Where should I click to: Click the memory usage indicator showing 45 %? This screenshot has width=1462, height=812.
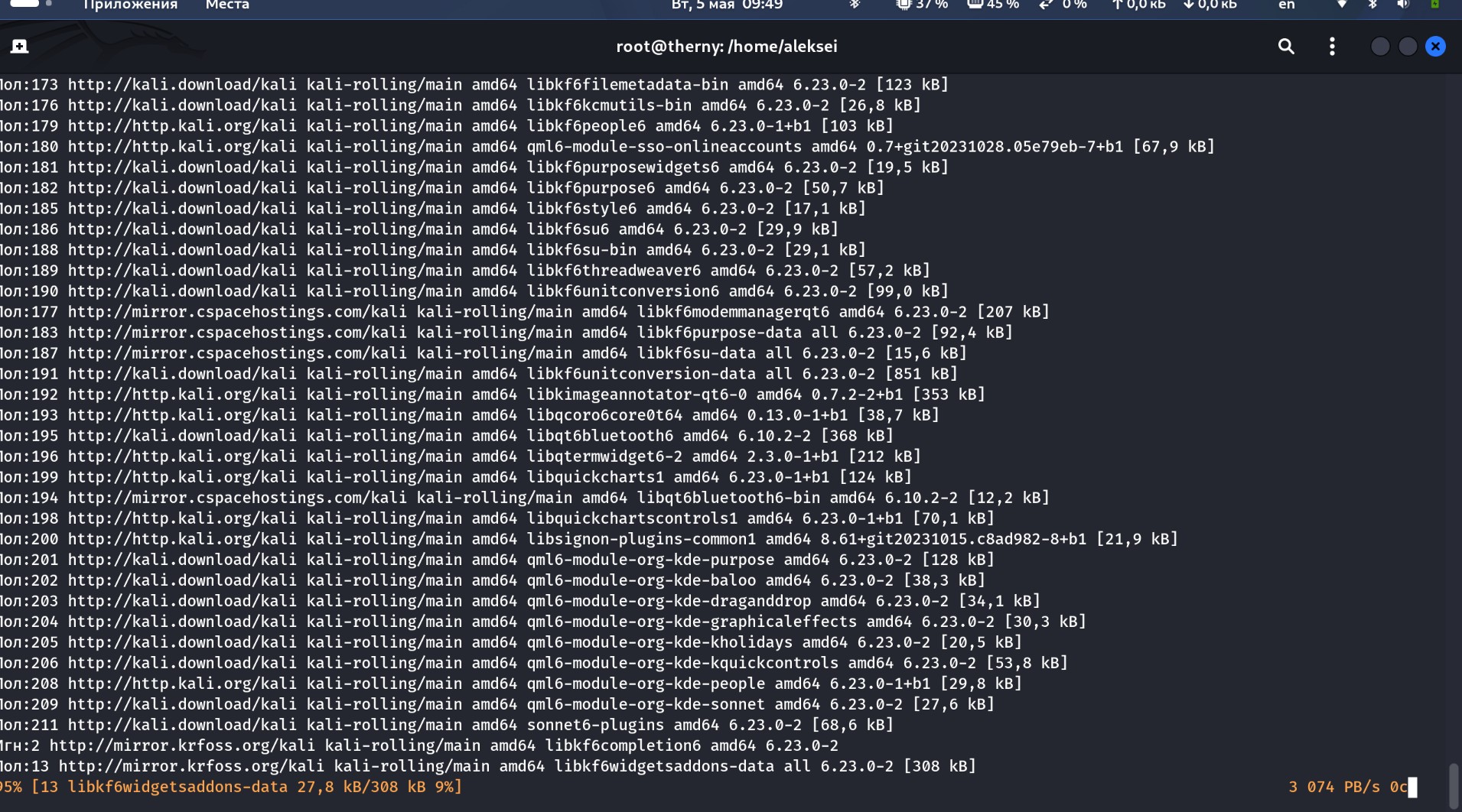[993, 5]
